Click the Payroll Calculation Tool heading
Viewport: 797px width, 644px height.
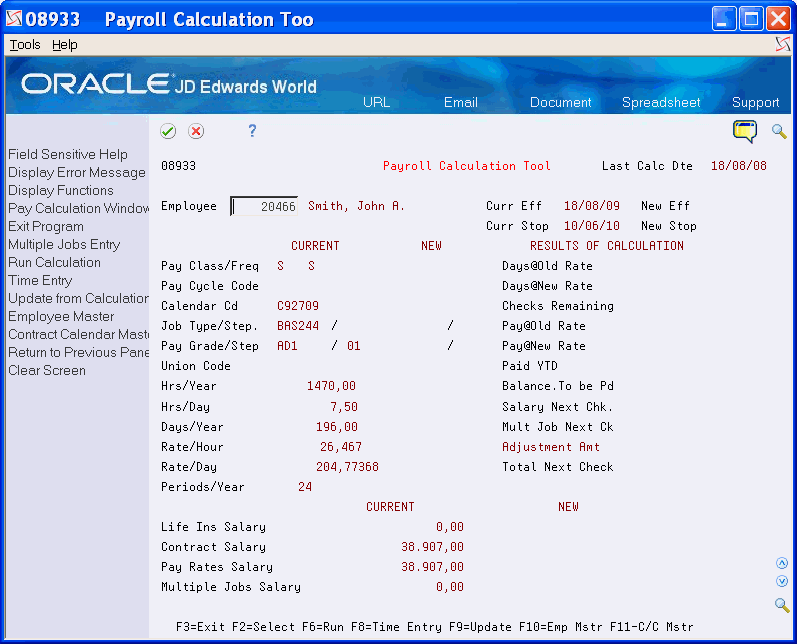467,166
